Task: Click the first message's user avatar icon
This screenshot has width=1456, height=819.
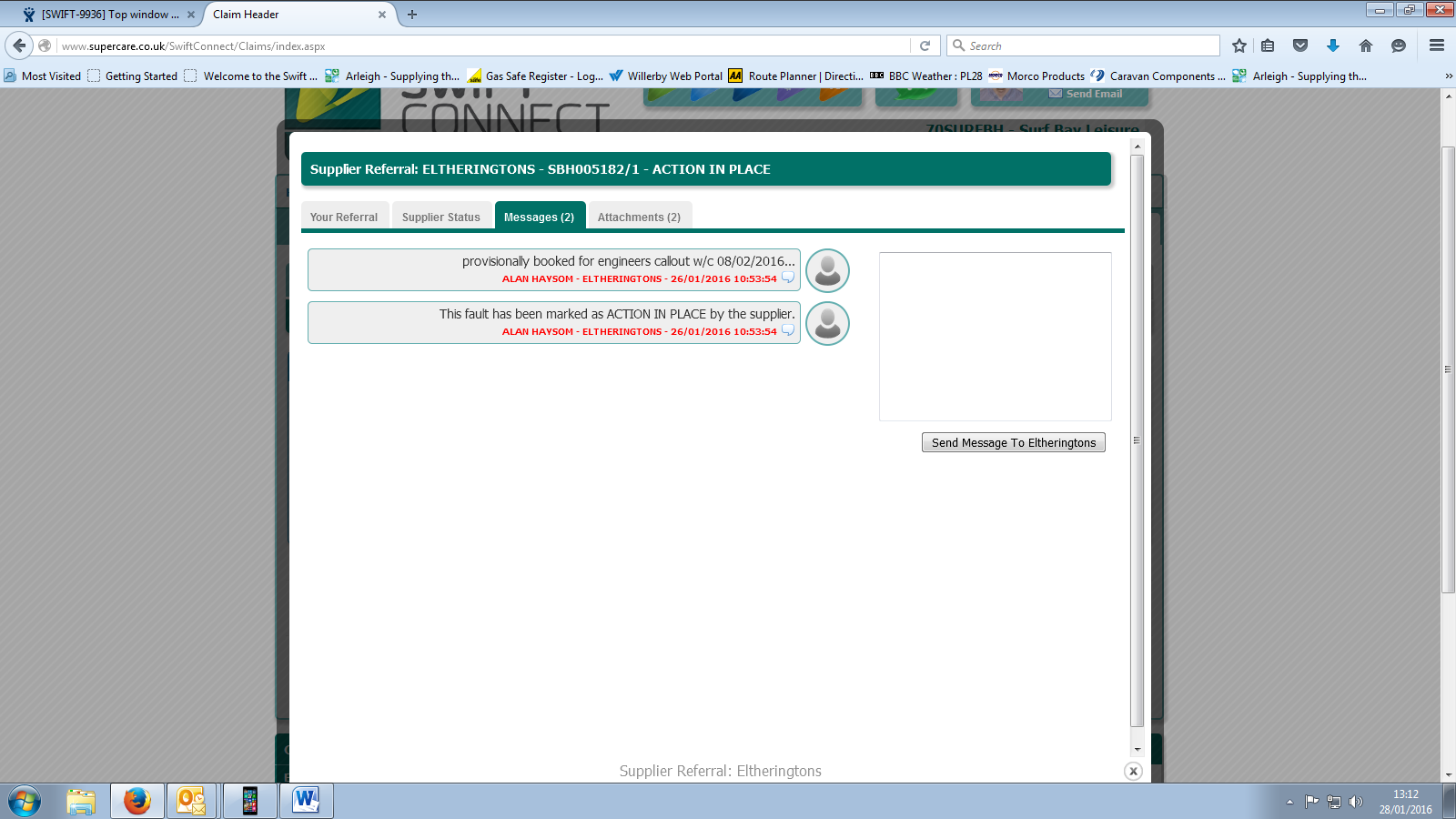Action: [x=827, y=270]
